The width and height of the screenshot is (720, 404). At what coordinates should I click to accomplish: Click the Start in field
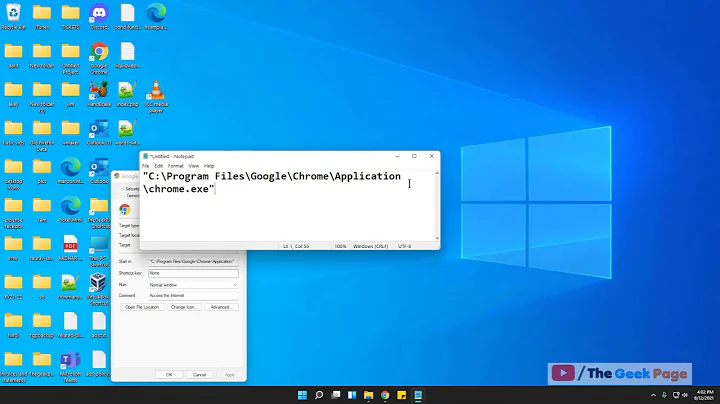(193, 262)
